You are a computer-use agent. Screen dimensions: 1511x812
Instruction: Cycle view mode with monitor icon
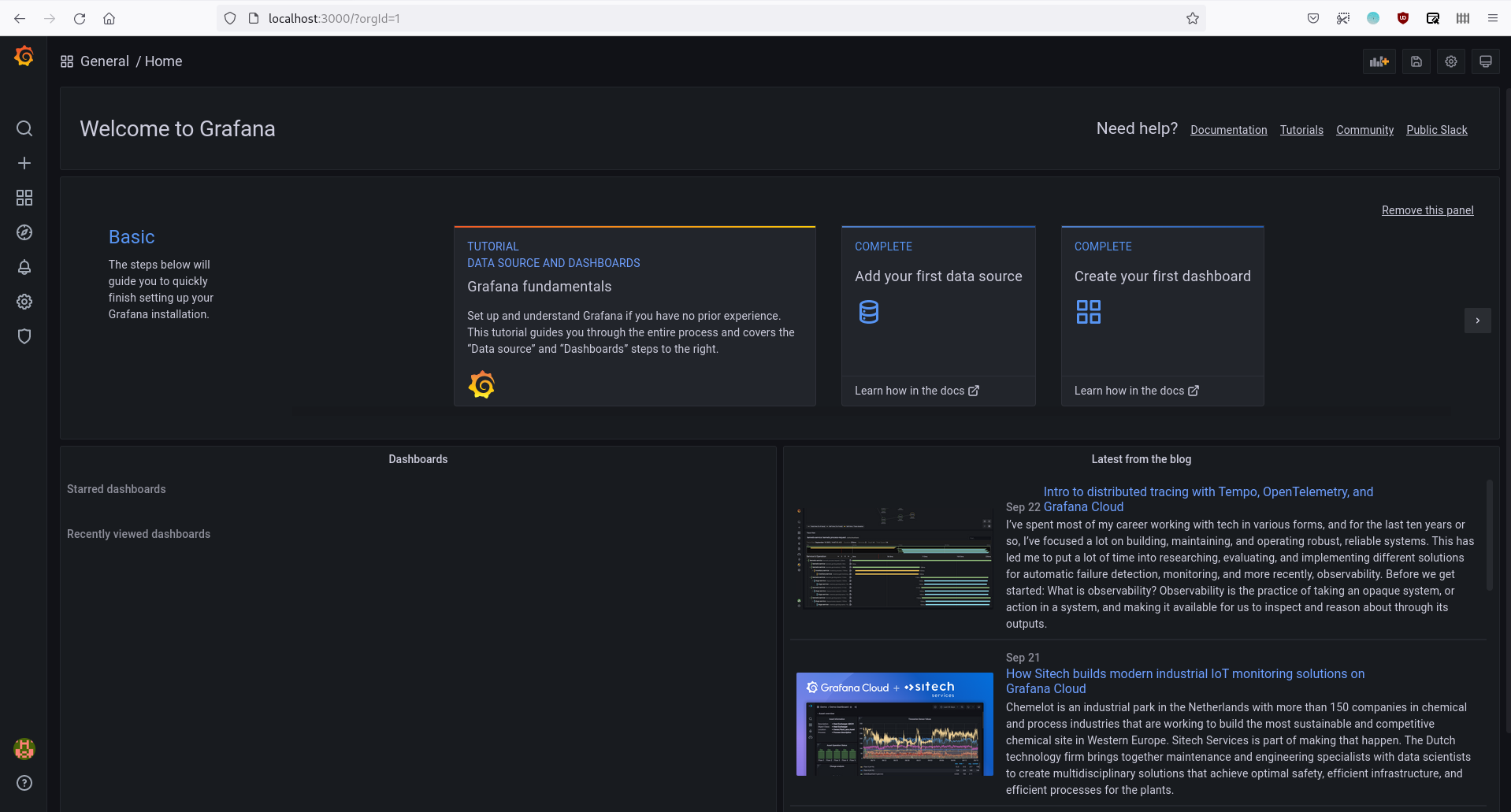[1486, 61]
